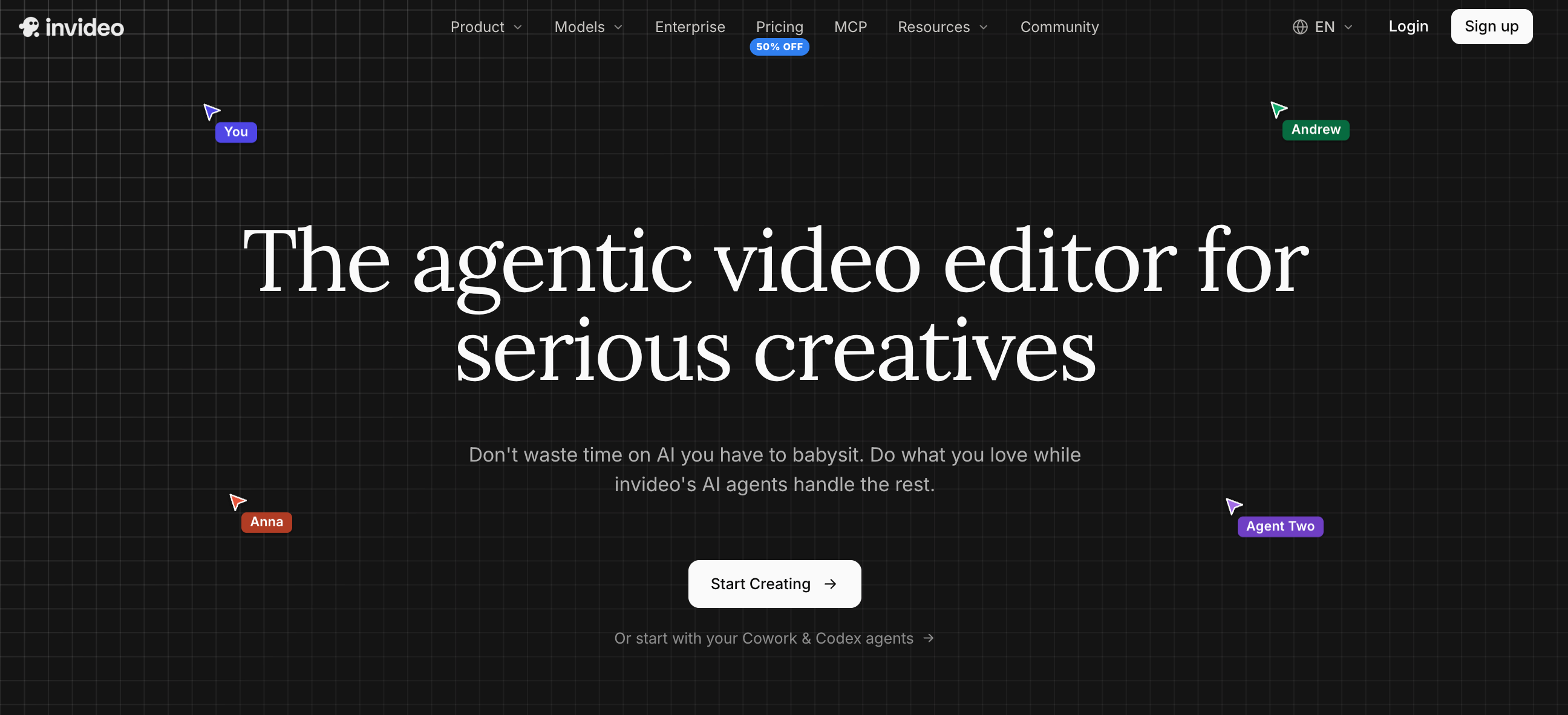1568x715 pixels.
Task: Open the Resources menu
Action: 943,27
